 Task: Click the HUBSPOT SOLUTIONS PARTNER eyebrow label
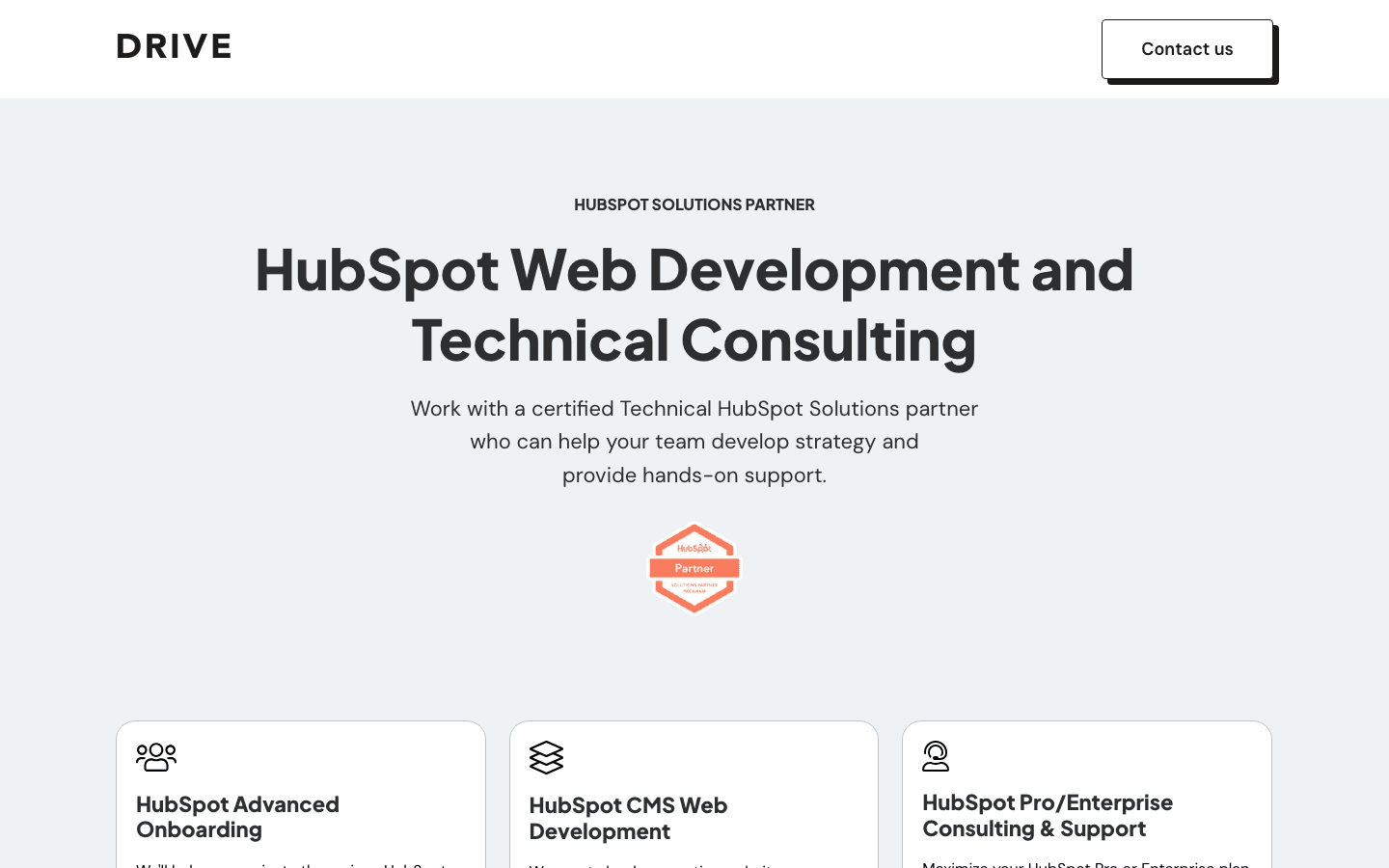pos(694,204)
